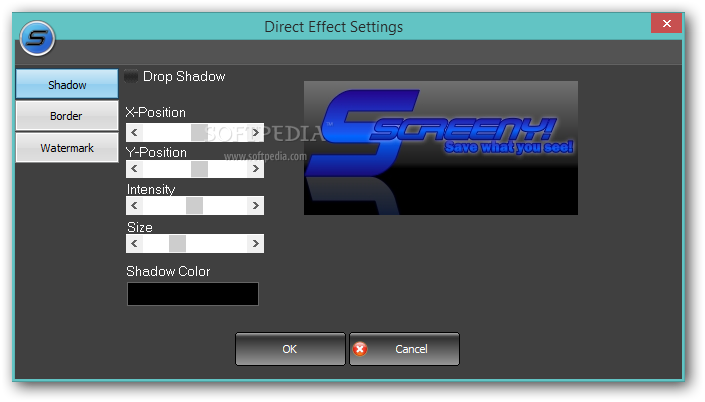Decrease Intensity with left arrow
This screenshot has width=705, height=402.
click(x=134, y=205)
